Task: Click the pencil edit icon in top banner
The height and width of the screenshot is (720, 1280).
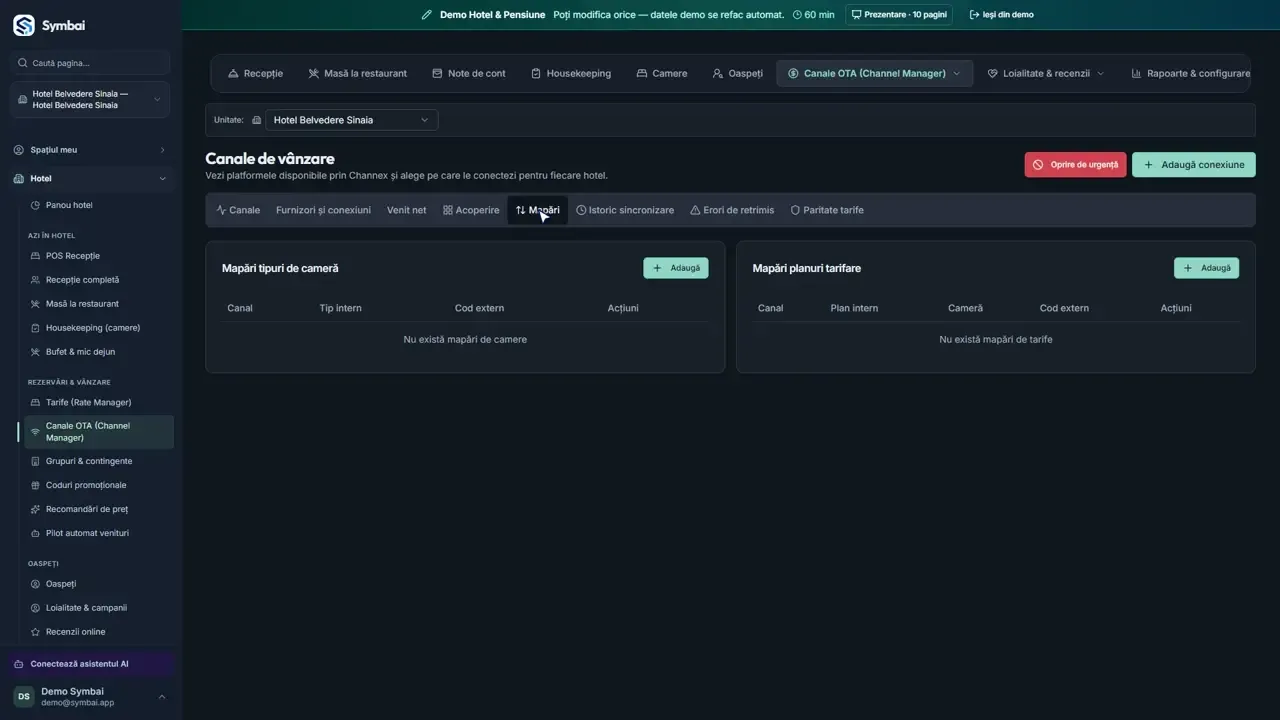Action: pos(427,15)
